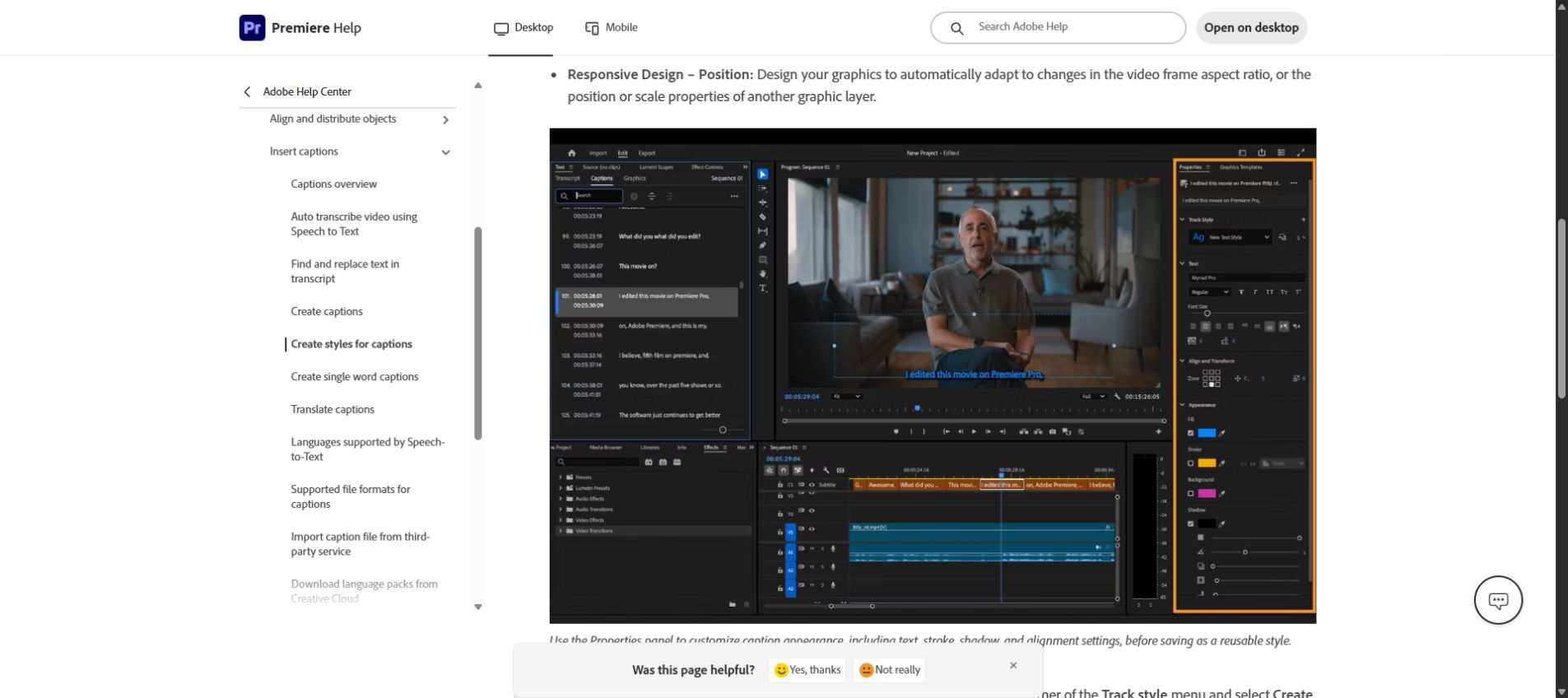Open Supported file formats for captions
The image size is (1568, 698).
click(x=351, y=496)
